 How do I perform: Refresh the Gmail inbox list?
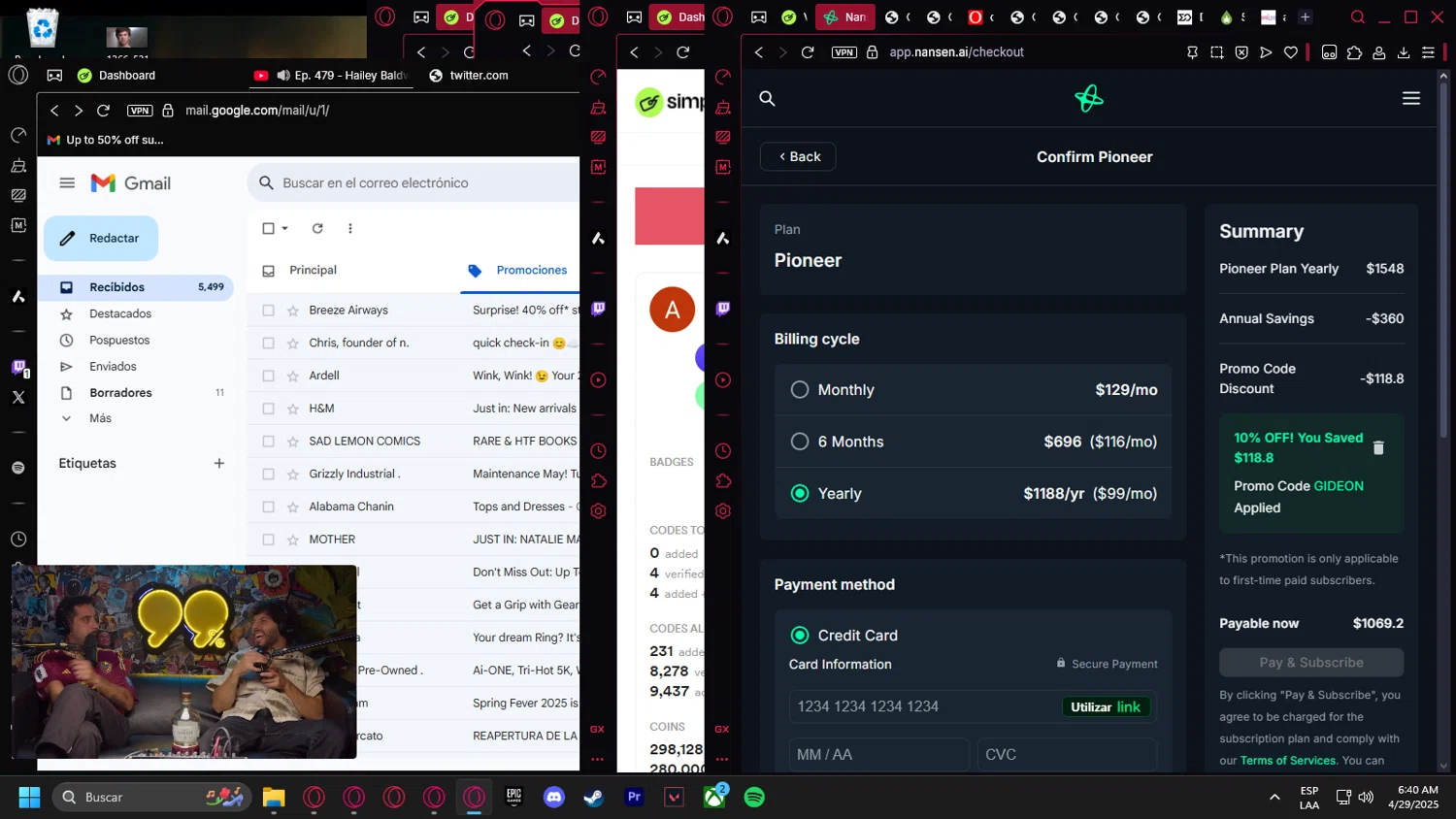[317, 228]
